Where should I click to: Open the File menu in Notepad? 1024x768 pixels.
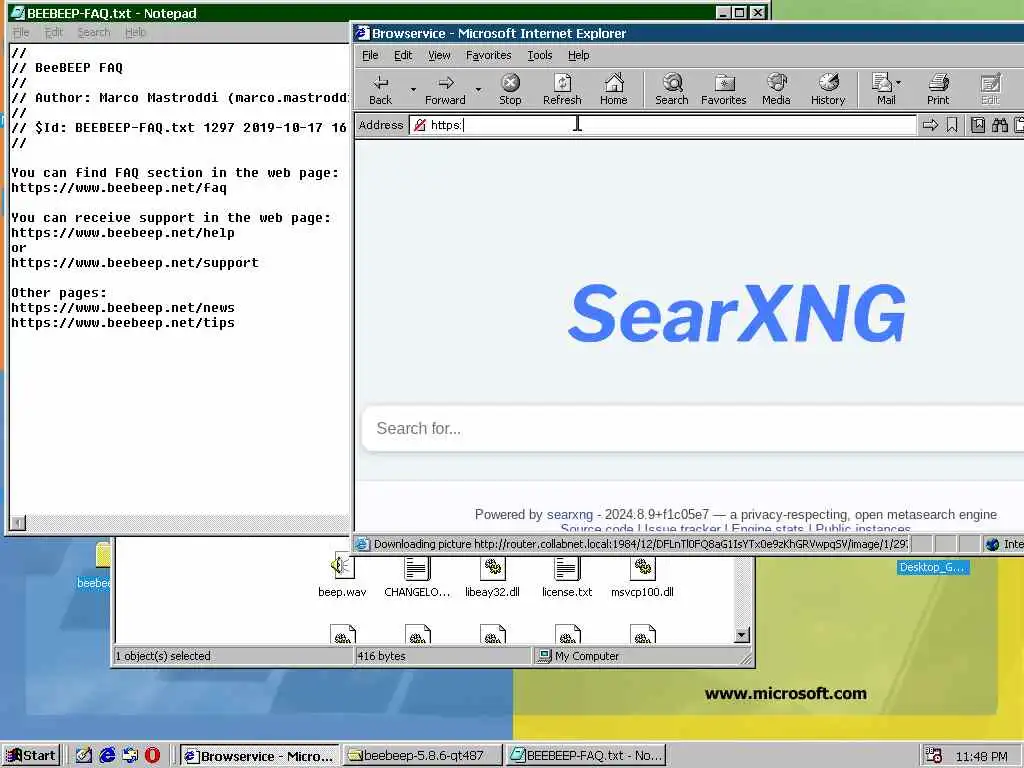(x=21, y=32)
